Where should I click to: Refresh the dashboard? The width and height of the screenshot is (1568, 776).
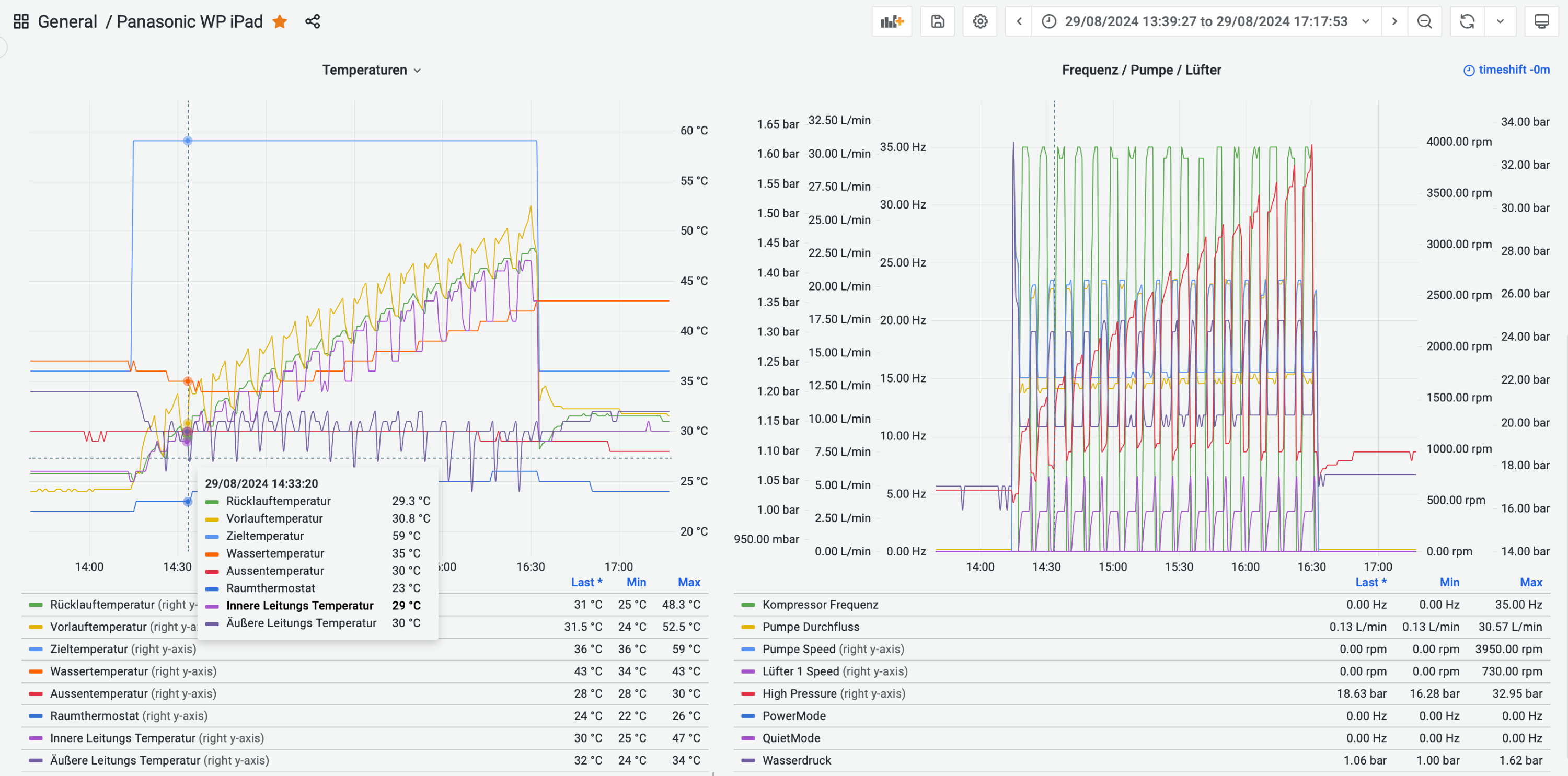[x=1467, y=21]
